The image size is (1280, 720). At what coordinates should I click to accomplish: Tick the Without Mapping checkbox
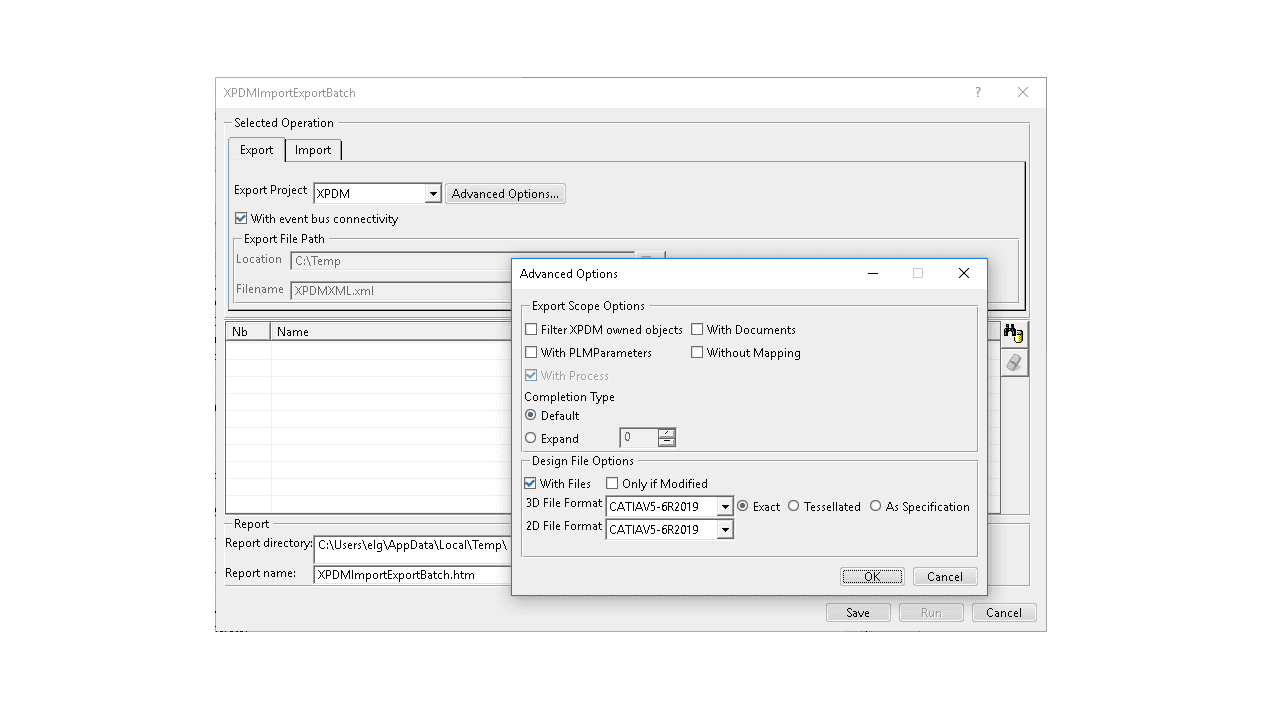[x=697, y=353]
